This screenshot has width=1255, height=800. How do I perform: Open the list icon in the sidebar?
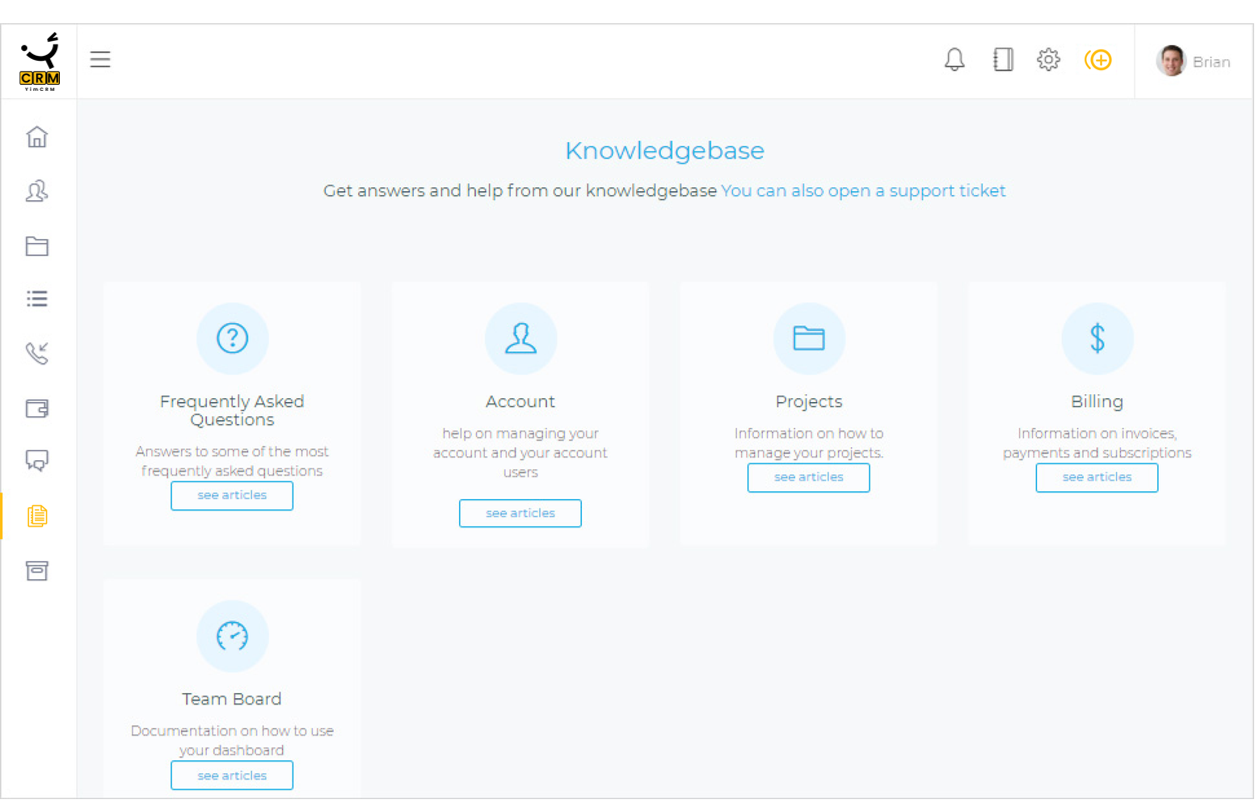pyautogui.click(x=37, y=299)
